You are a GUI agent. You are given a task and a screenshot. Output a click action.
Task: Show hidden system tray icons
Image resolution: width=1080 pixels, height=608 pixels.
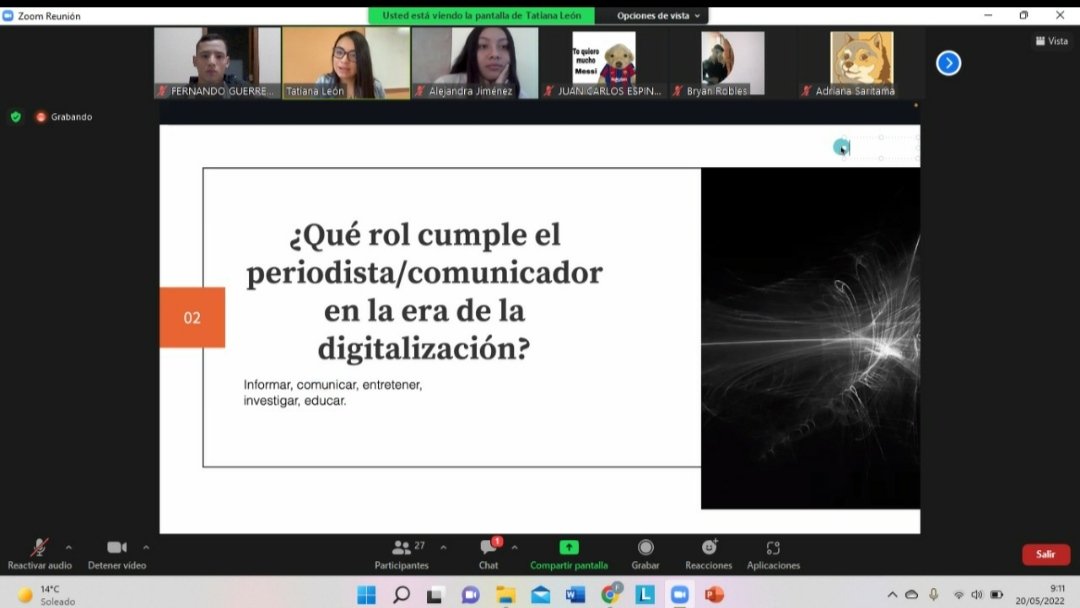pos(892,594)
